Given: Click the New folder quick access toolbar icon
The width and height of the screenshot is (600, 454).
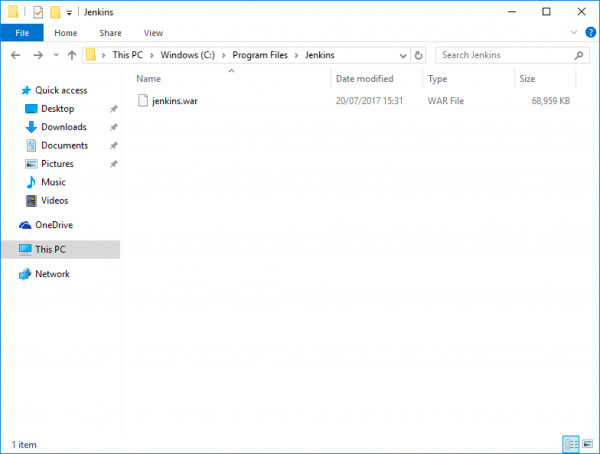Looking at the screenshot, I should coord(55,12).
